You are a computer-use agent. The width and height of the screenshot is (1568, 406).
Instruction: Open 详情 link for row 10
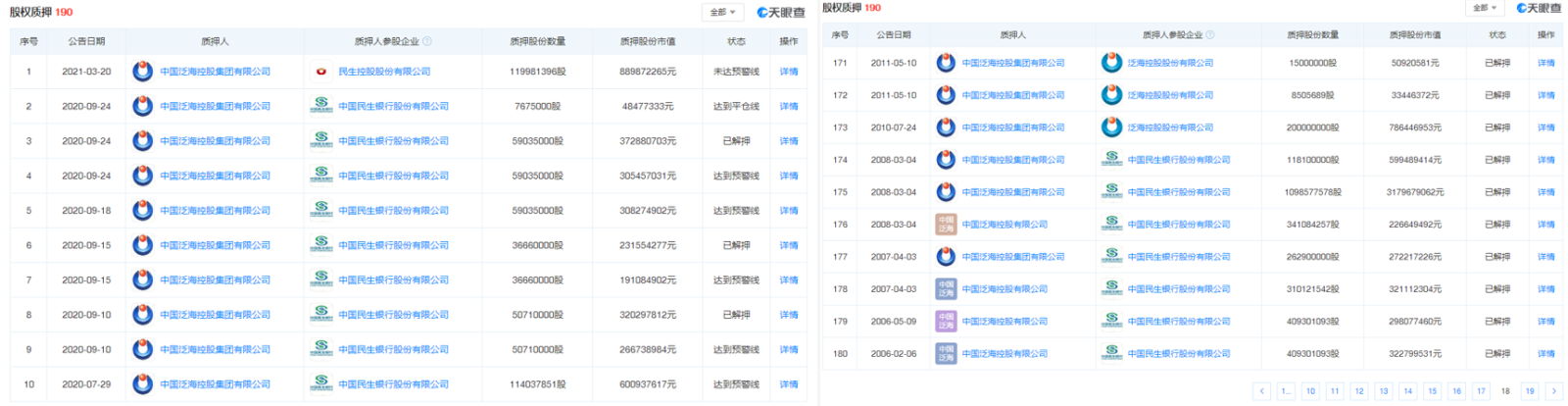(x=789, y=384)
